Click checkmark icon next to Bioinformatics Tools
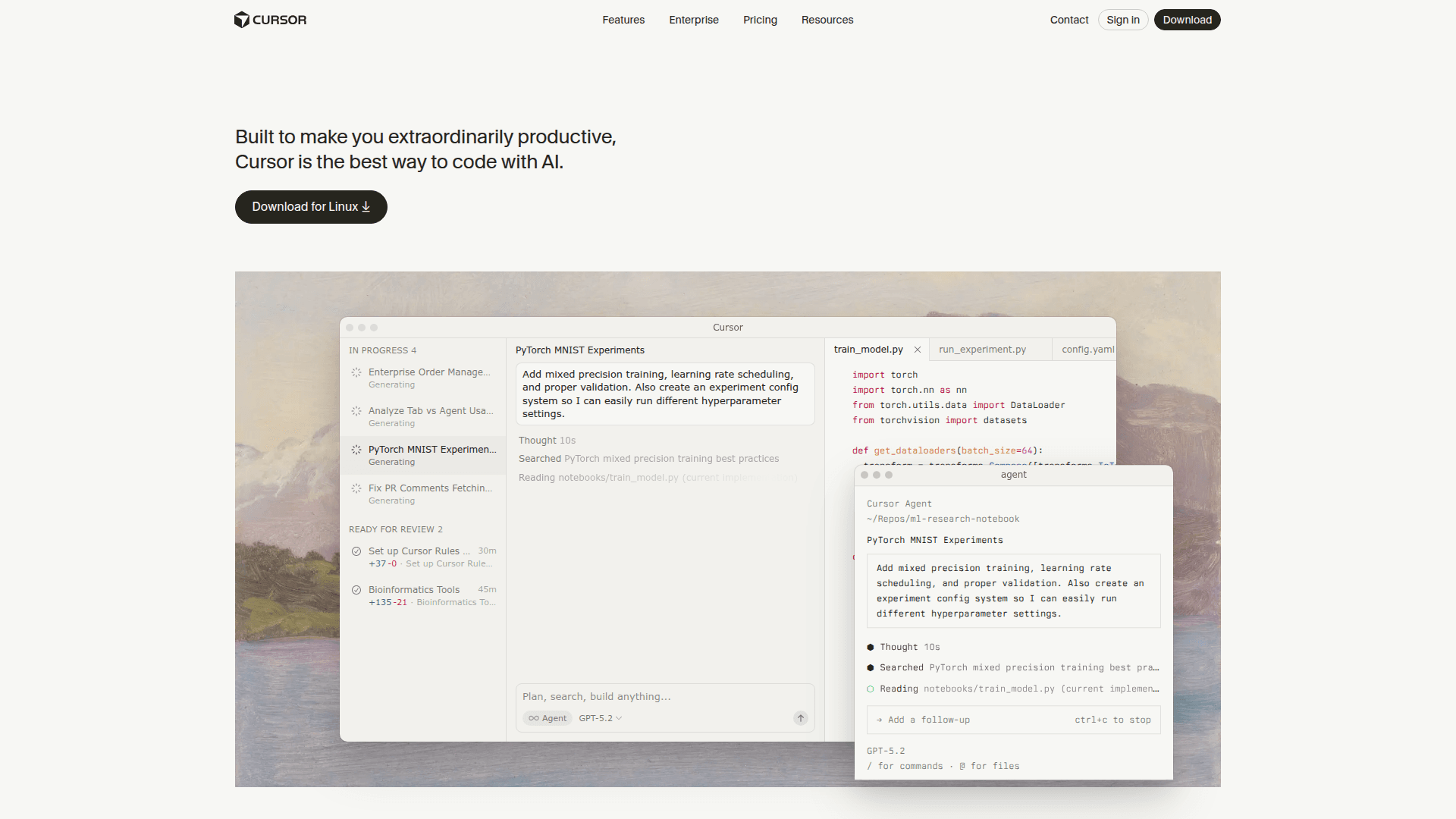 tap(356, 590)
